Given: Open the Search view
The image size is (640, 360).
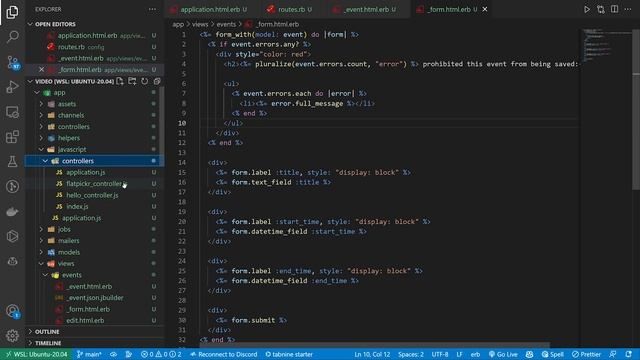Looking at the screenshot, I should [12, 37].
